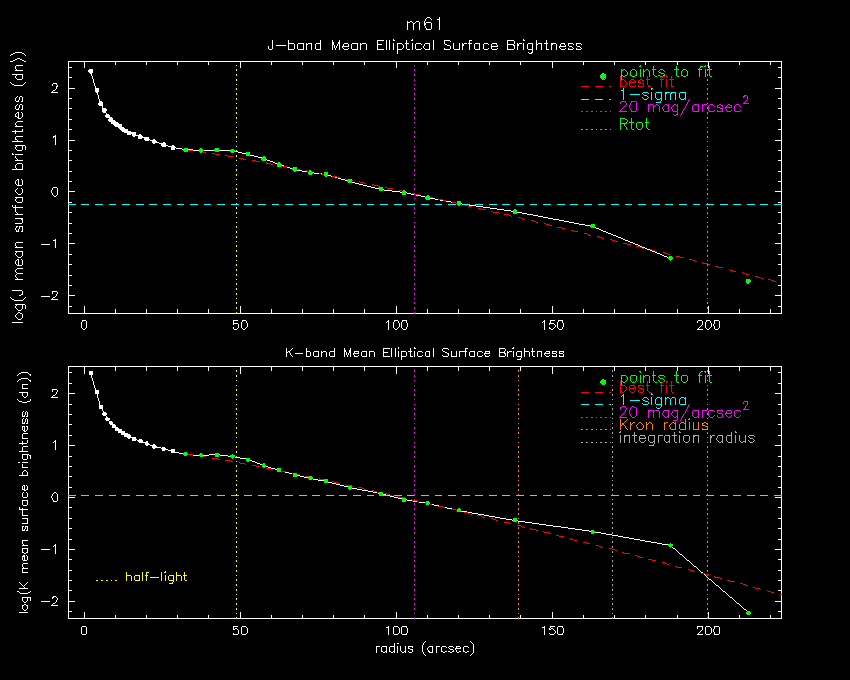Select the 'Rtot' legend entry in the J-band plot
The image size is (850, 680).
634,125
